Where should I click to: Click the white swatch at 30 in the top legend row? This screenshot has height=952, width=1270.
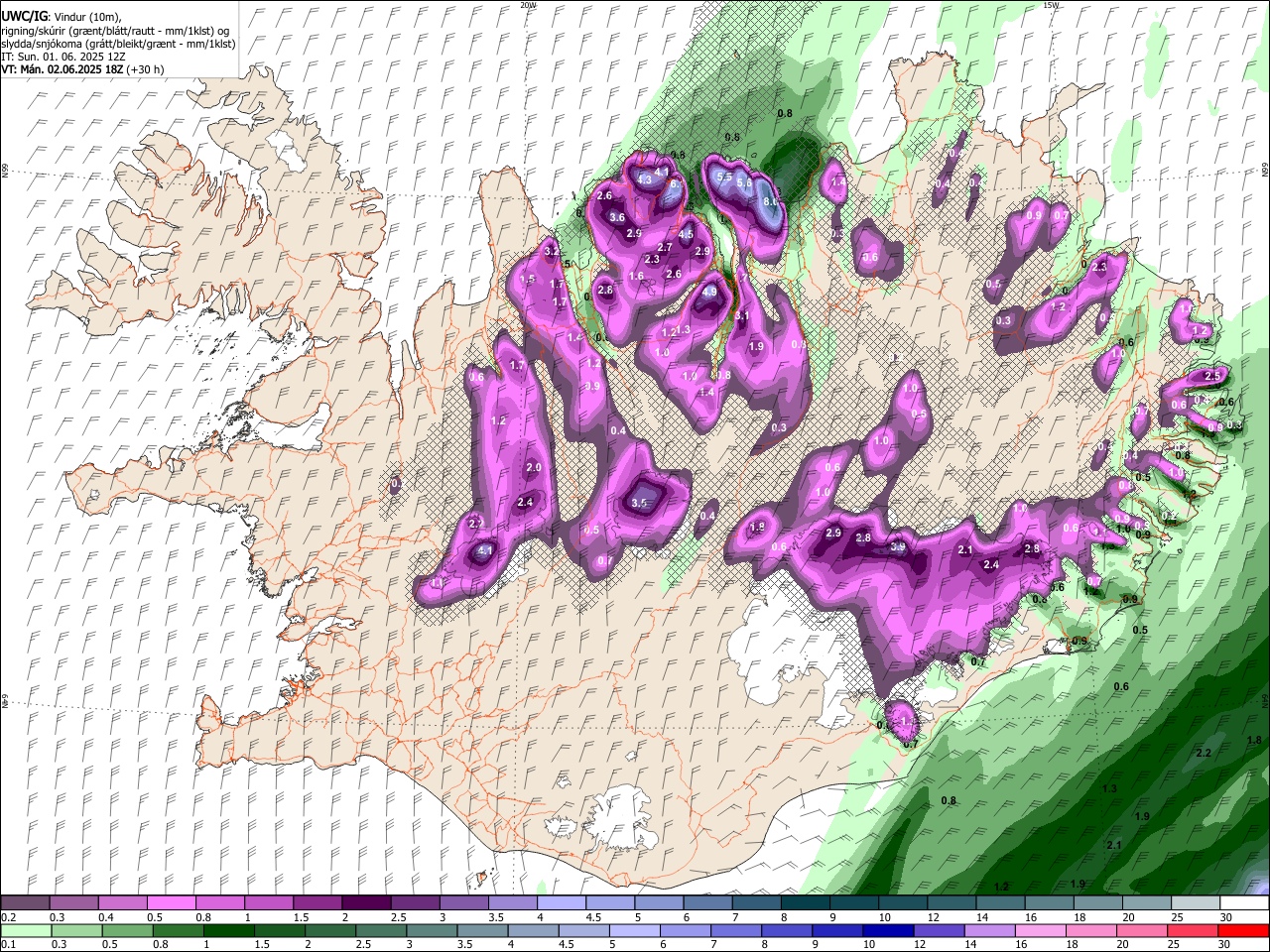(1244, 903)
